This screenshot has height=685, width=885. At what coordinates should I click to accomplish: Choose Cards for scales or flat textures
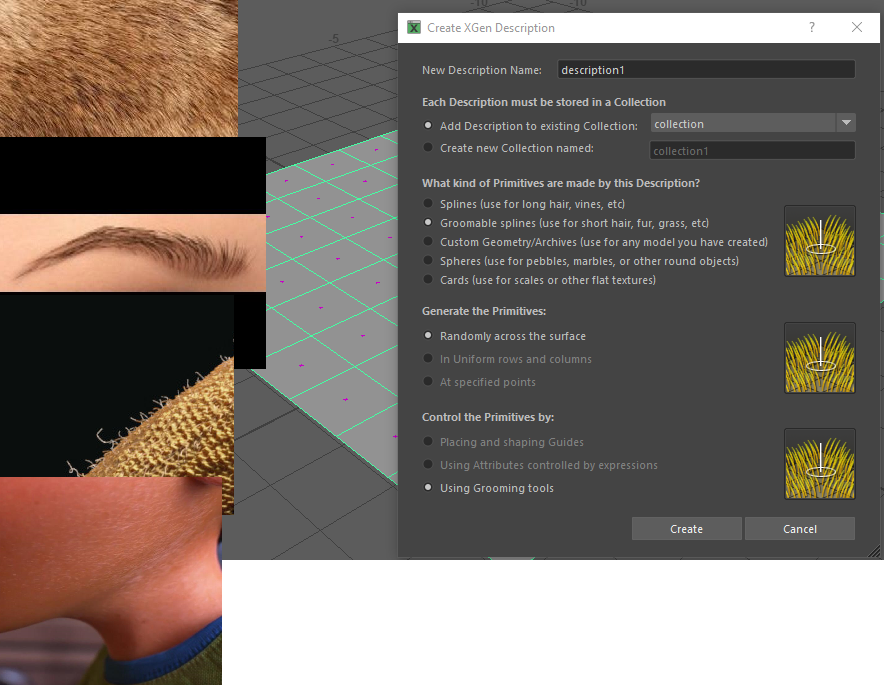coord(430,280)
